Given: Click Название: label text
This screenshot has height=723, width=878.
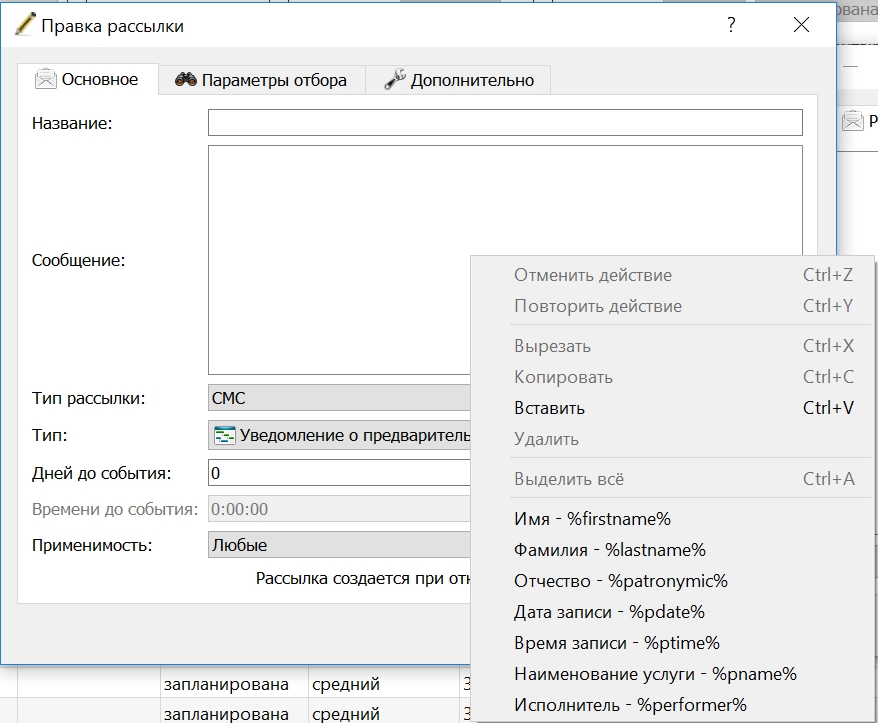Looking at the screenshot, I should pos(72,123).
